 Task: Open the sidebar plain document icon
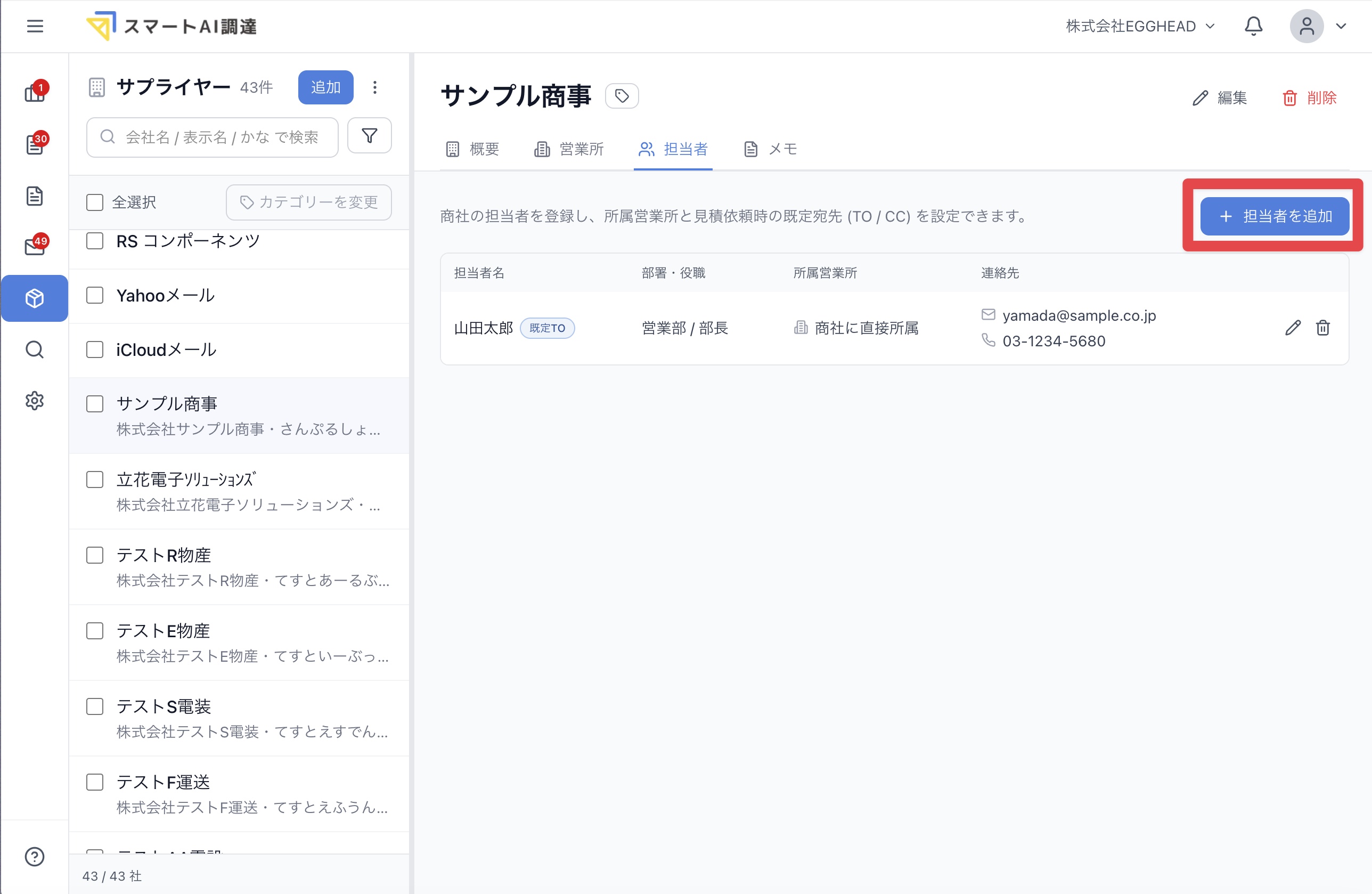[35, 196]
